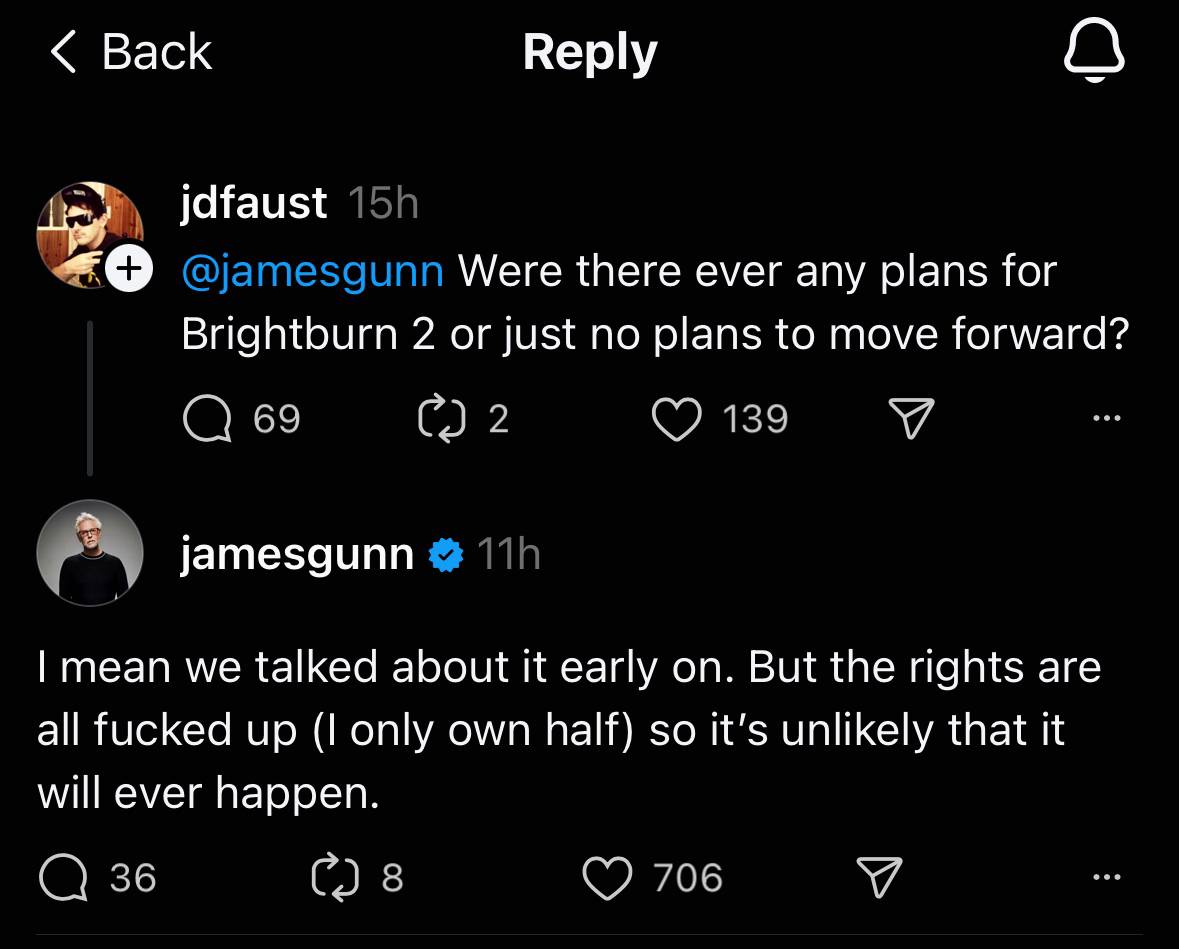Comment on jamesgunn's reply

point(60,877)
